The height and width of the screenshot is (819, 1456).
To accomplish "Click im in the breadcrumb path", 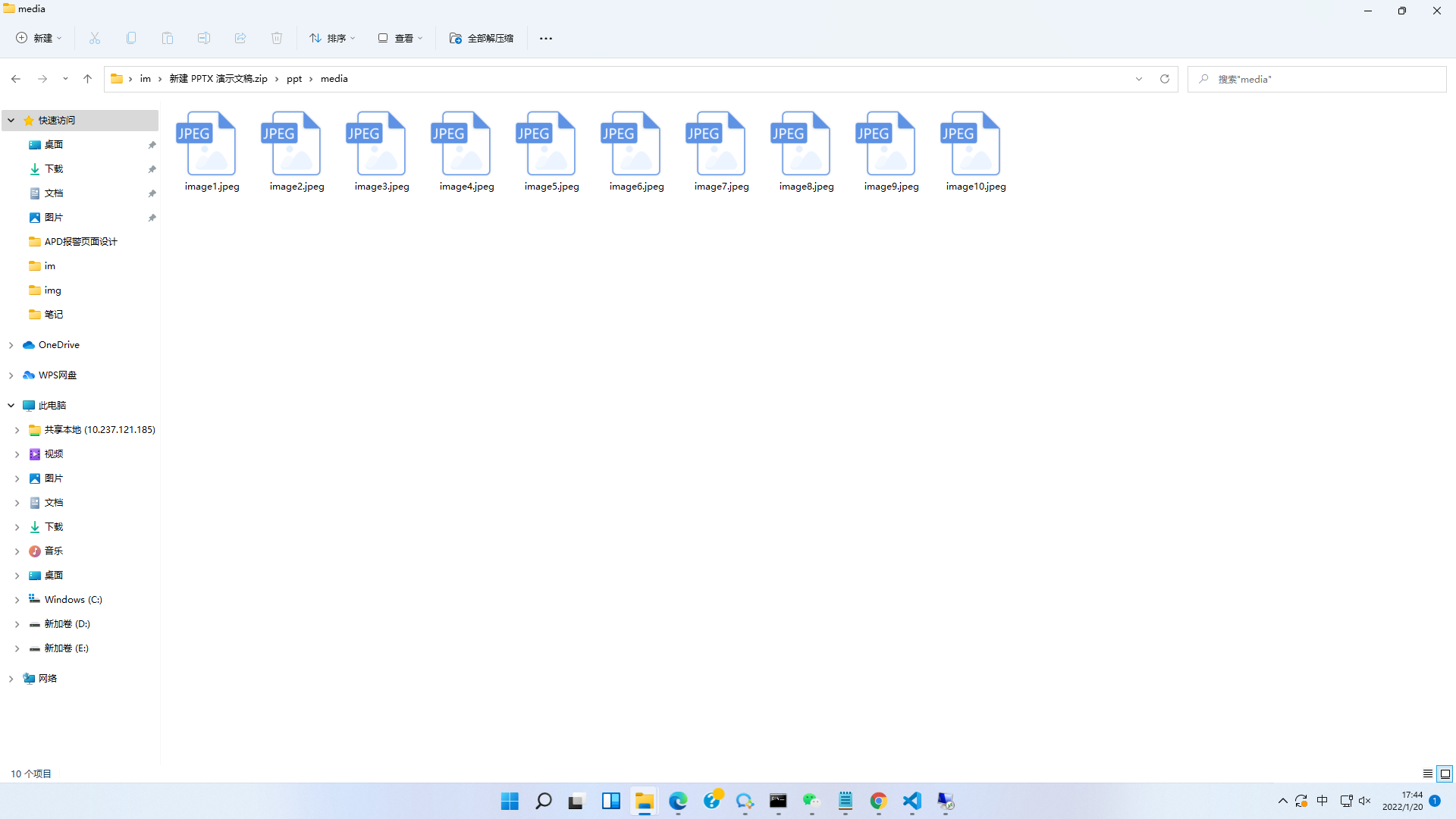I will click(146, 79).
